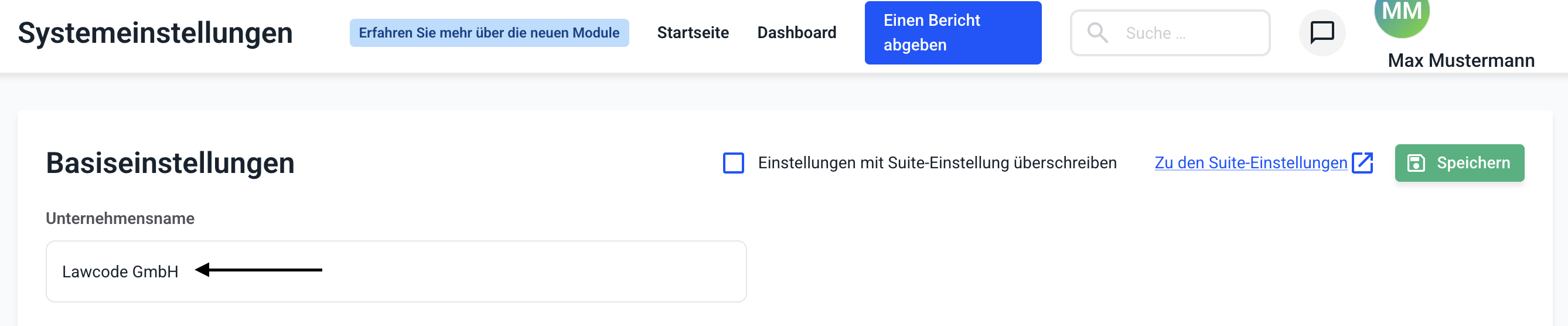Click the black arrow beside Lawcode GmbH
Image resolution: width=1568 pixels, height=326 pixels.
coord(258,270)
